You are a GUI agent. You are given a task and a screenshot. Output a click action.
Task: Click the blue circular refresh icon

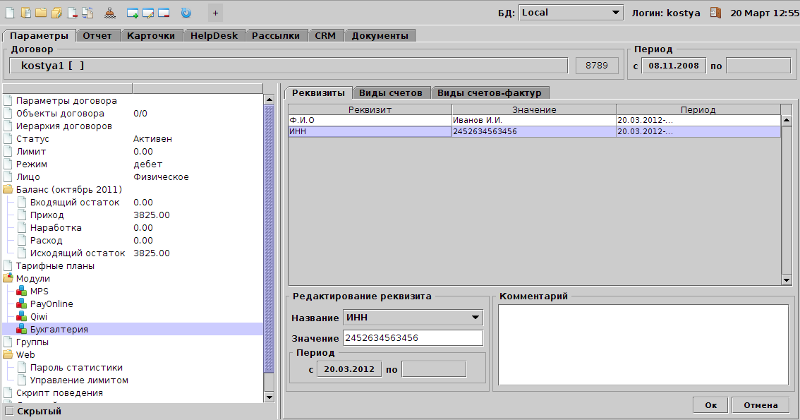186,13
